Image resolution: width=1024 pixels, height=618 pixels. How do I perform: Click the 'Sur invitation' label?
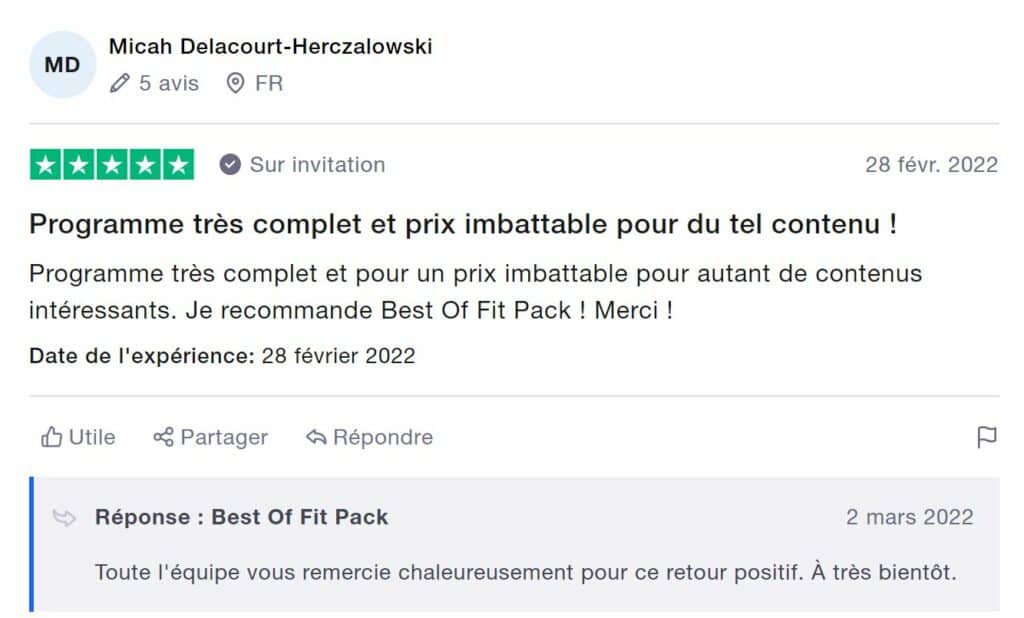click(317, 164)
